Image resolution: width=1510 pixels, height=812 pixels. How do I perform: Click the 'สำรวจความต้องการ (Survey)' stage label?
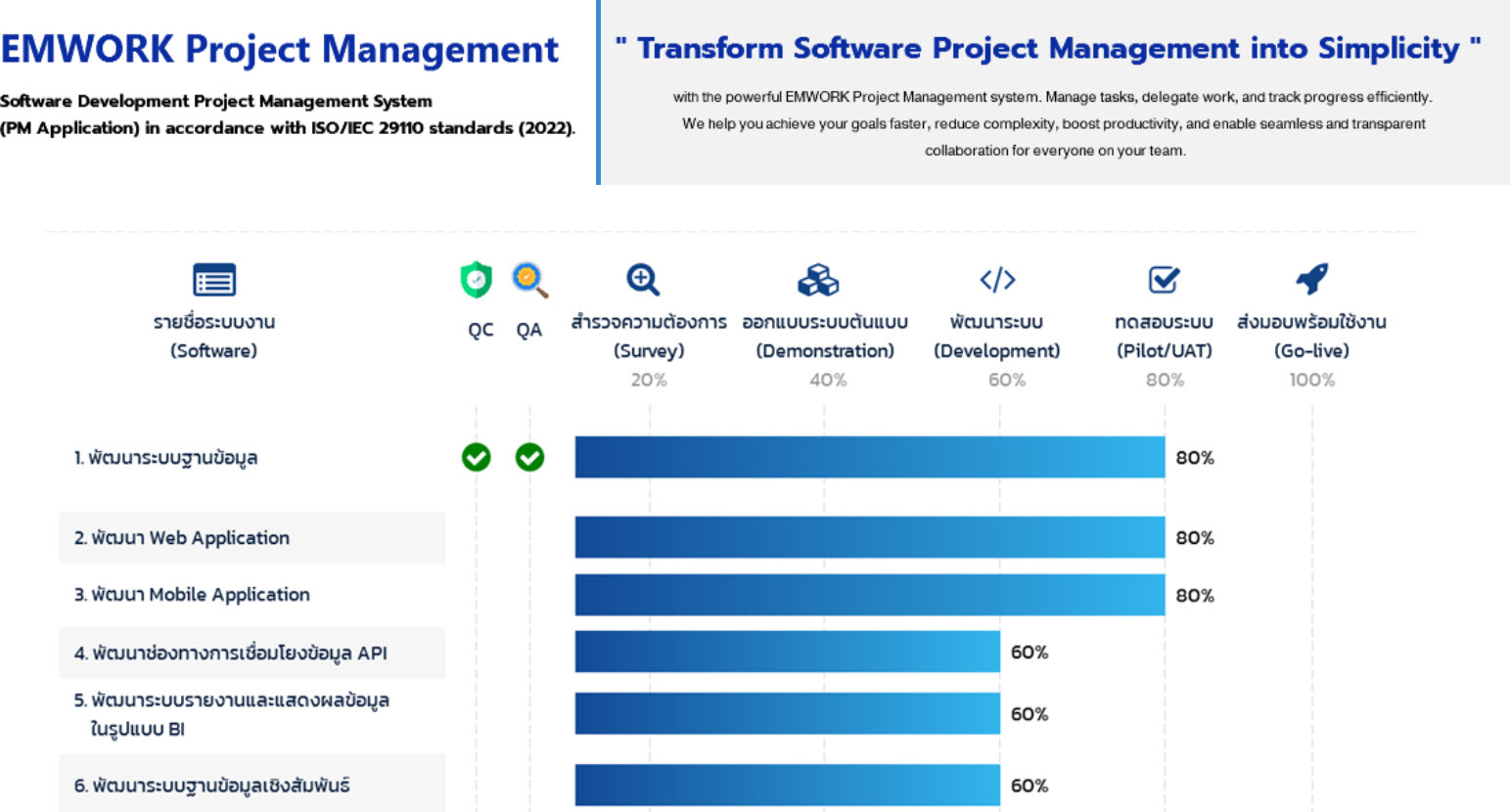pos(649,336)
